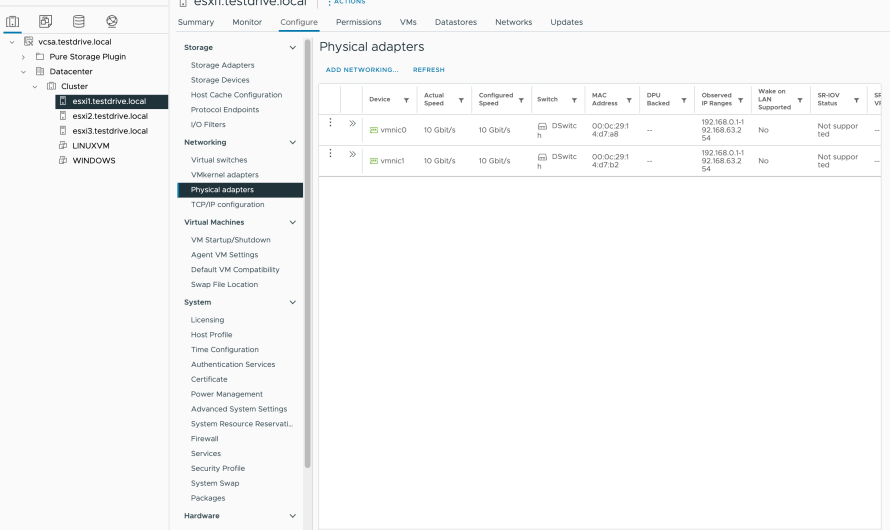Expand the vmnic1 row details
890x530 pixels.
coord(352,154)
